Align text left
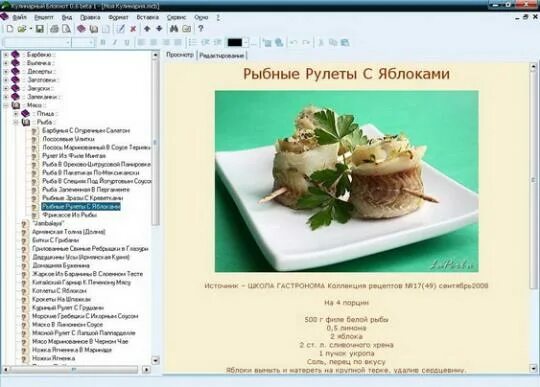540x387 pixels. click(x=141, y=42)
